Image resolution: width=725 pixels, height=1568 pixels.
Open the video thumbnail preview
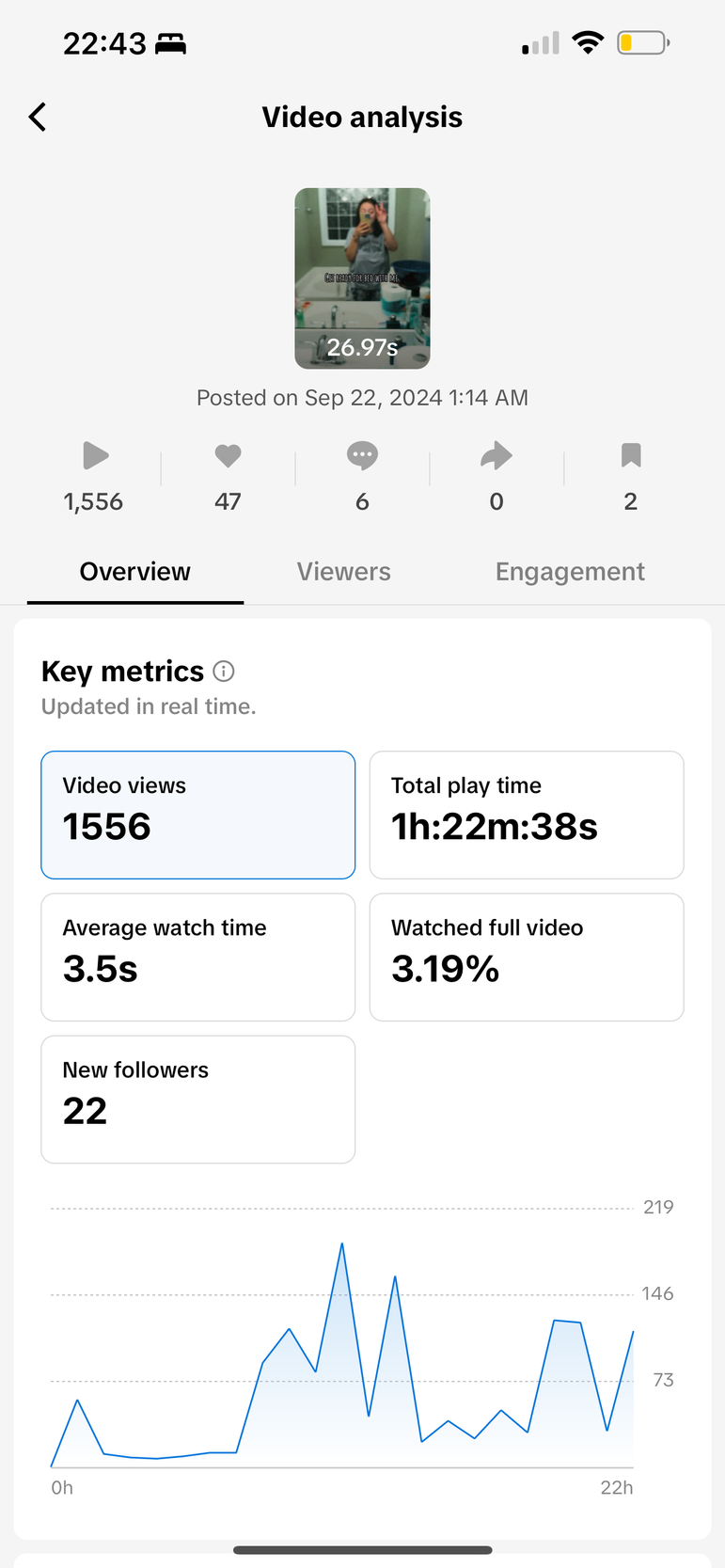[362, 278]
